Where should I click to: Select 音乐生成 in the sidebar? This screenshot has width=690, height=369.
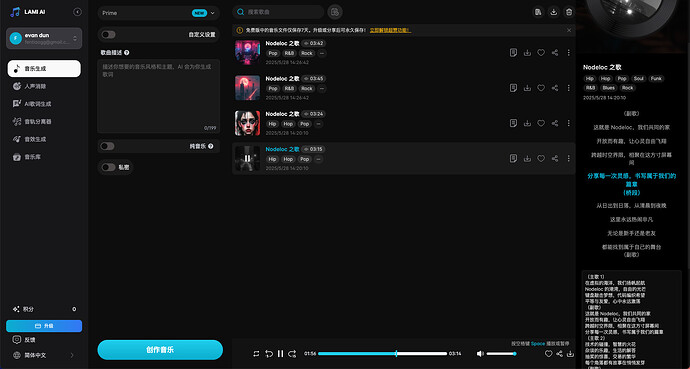pos(44,69)
